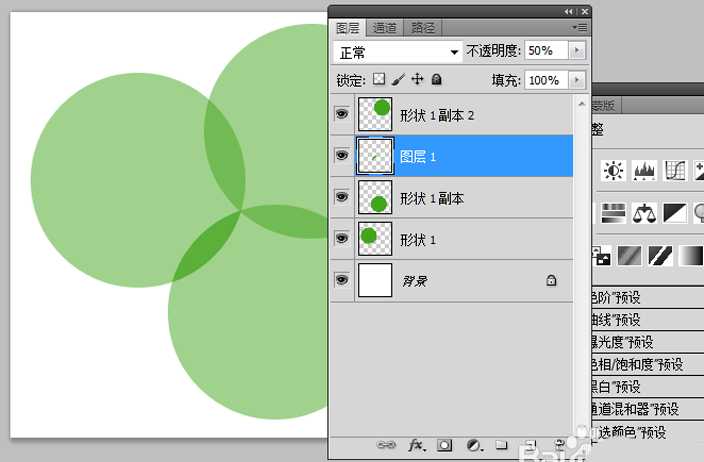
Task: Switch to the 通道 tab
Action: pos(384,28)
